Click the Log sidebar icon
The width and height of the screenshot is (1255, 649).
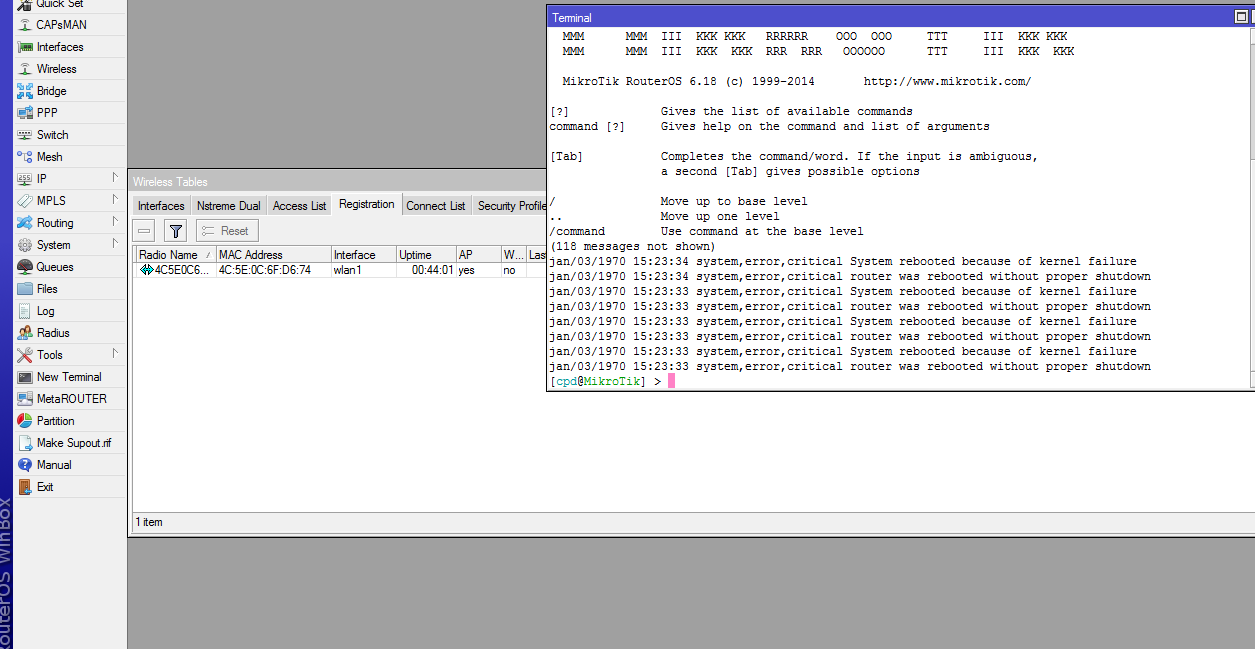pyautogui.click(x=25, y=311)
